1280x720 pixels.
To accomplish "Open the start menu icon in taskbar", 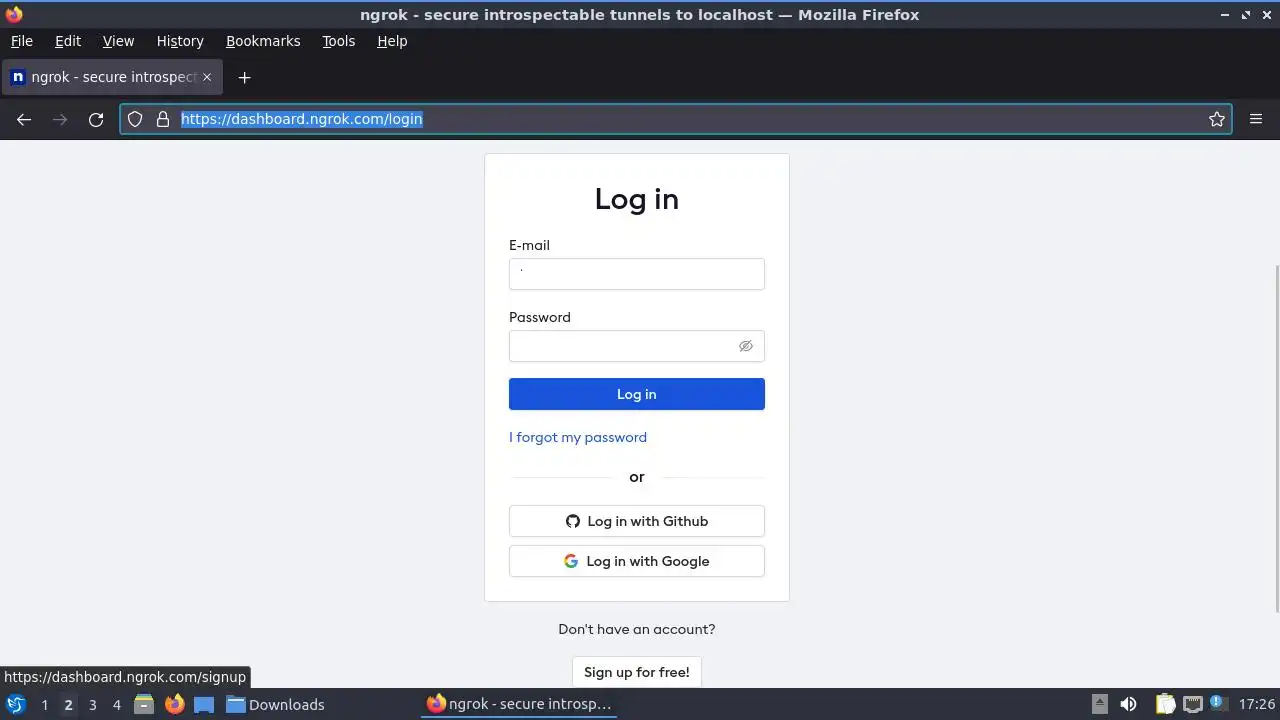I will [15, 704].
